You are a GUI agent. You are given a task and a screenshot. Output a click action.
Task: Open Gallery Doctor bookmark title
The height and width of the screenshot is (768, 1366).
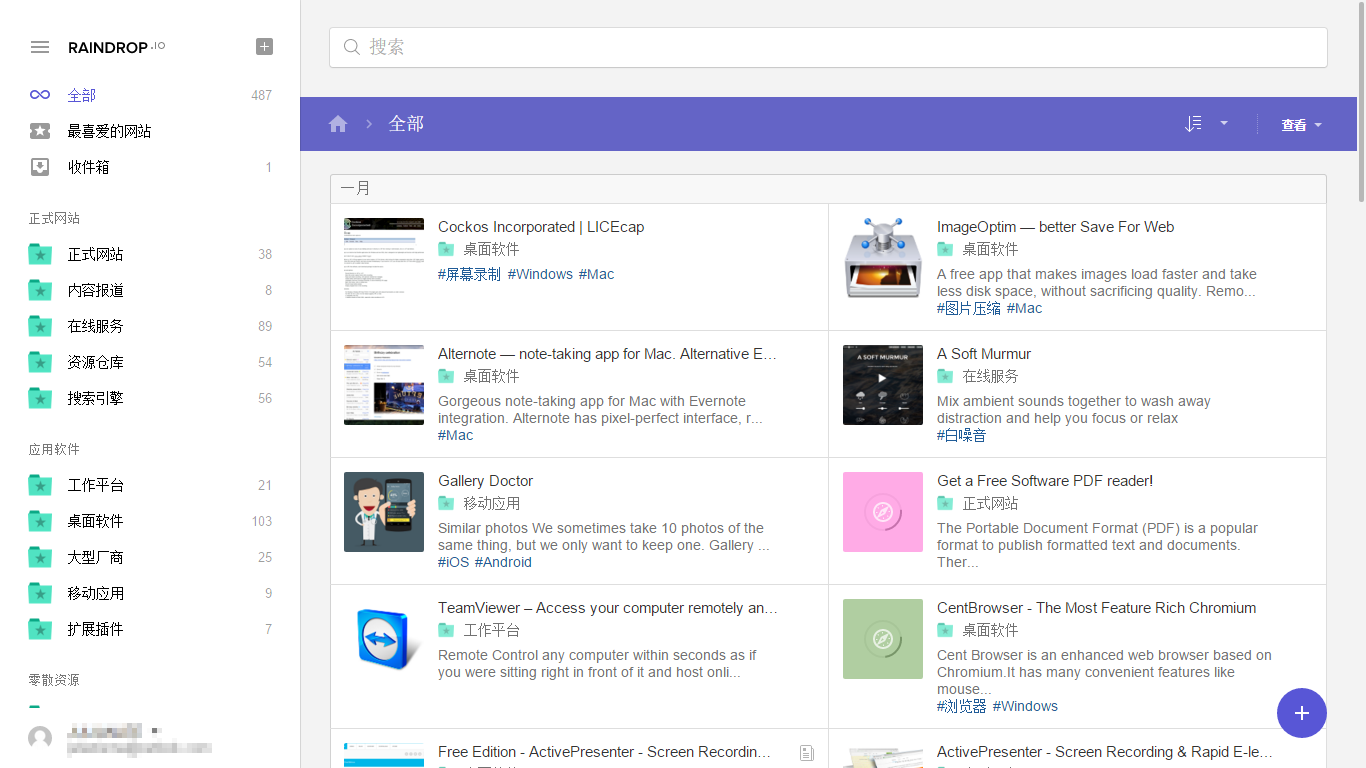(486, 481)
